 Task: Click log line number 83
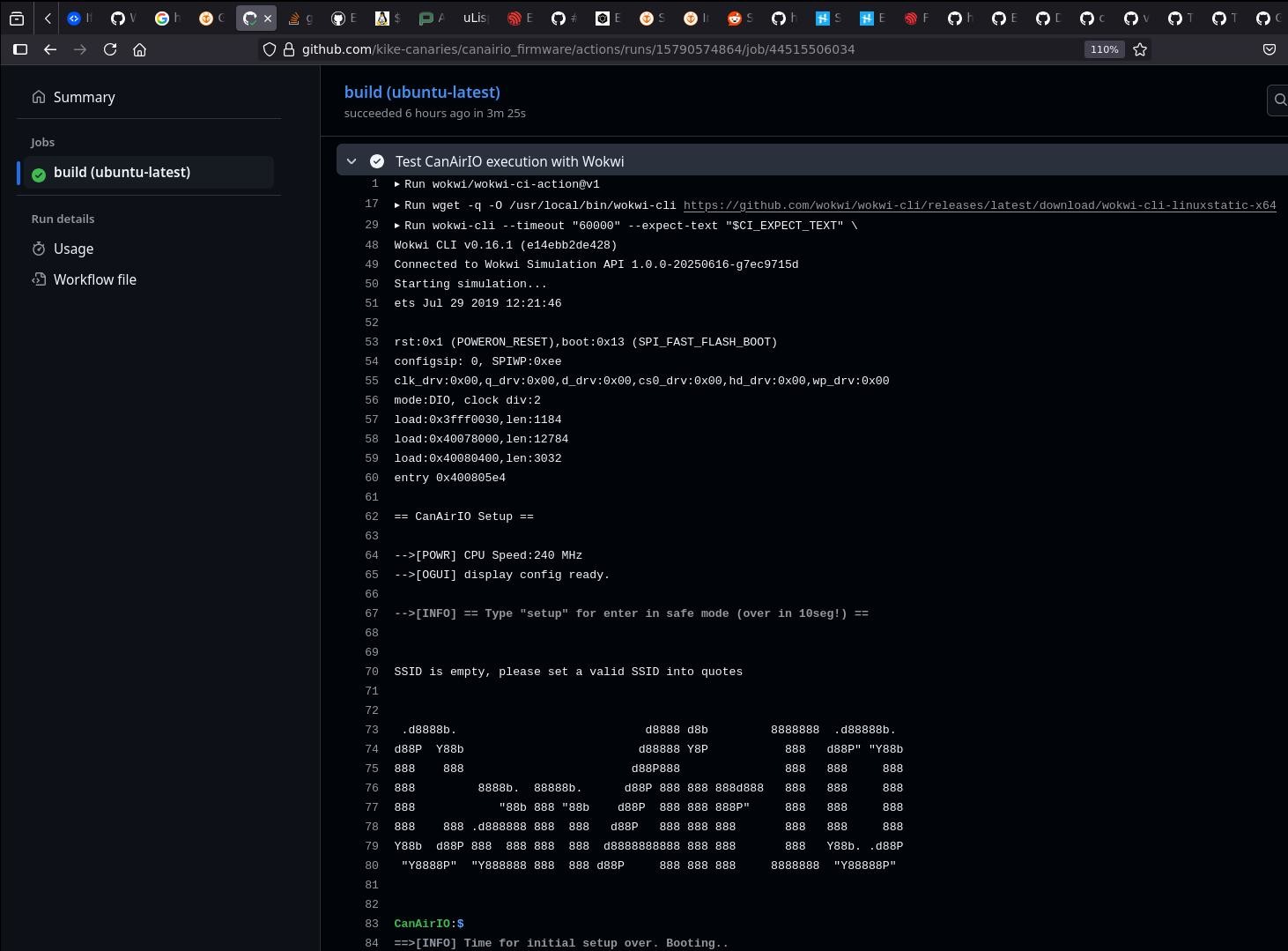372,924
